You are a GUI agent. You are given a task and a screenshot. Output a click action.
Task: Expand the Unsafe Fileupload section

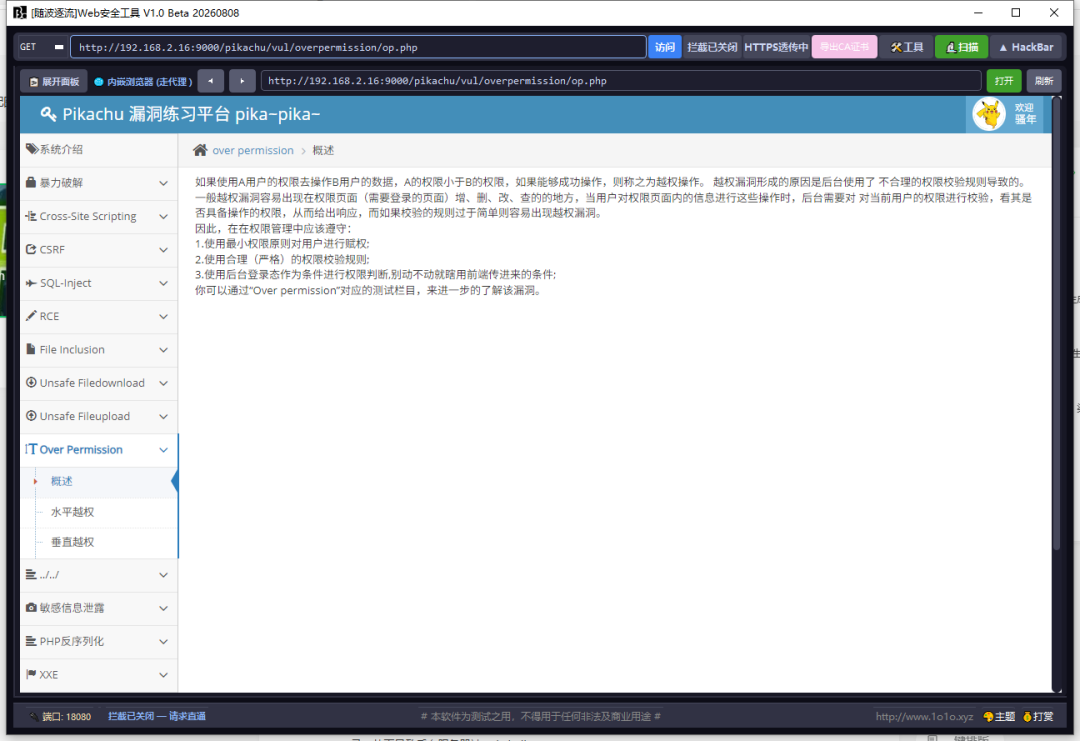pos(98,416)
